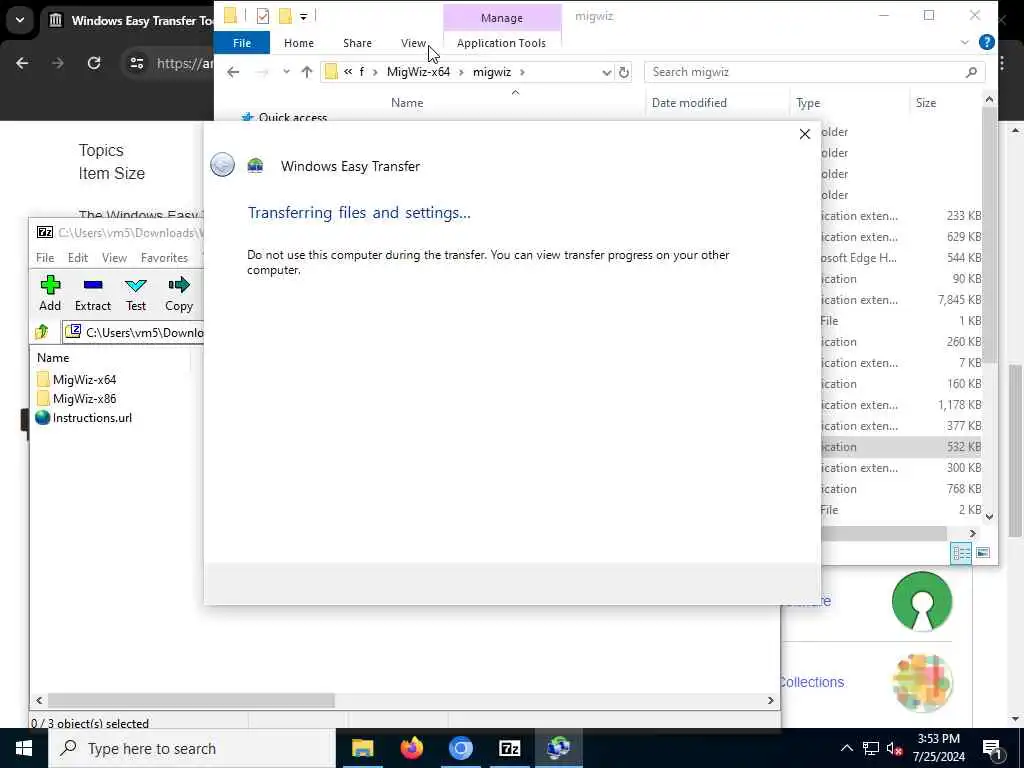Open Windows Start menu
The width and height of the screenshot is (1024, 768).
(x=24, y=748)
